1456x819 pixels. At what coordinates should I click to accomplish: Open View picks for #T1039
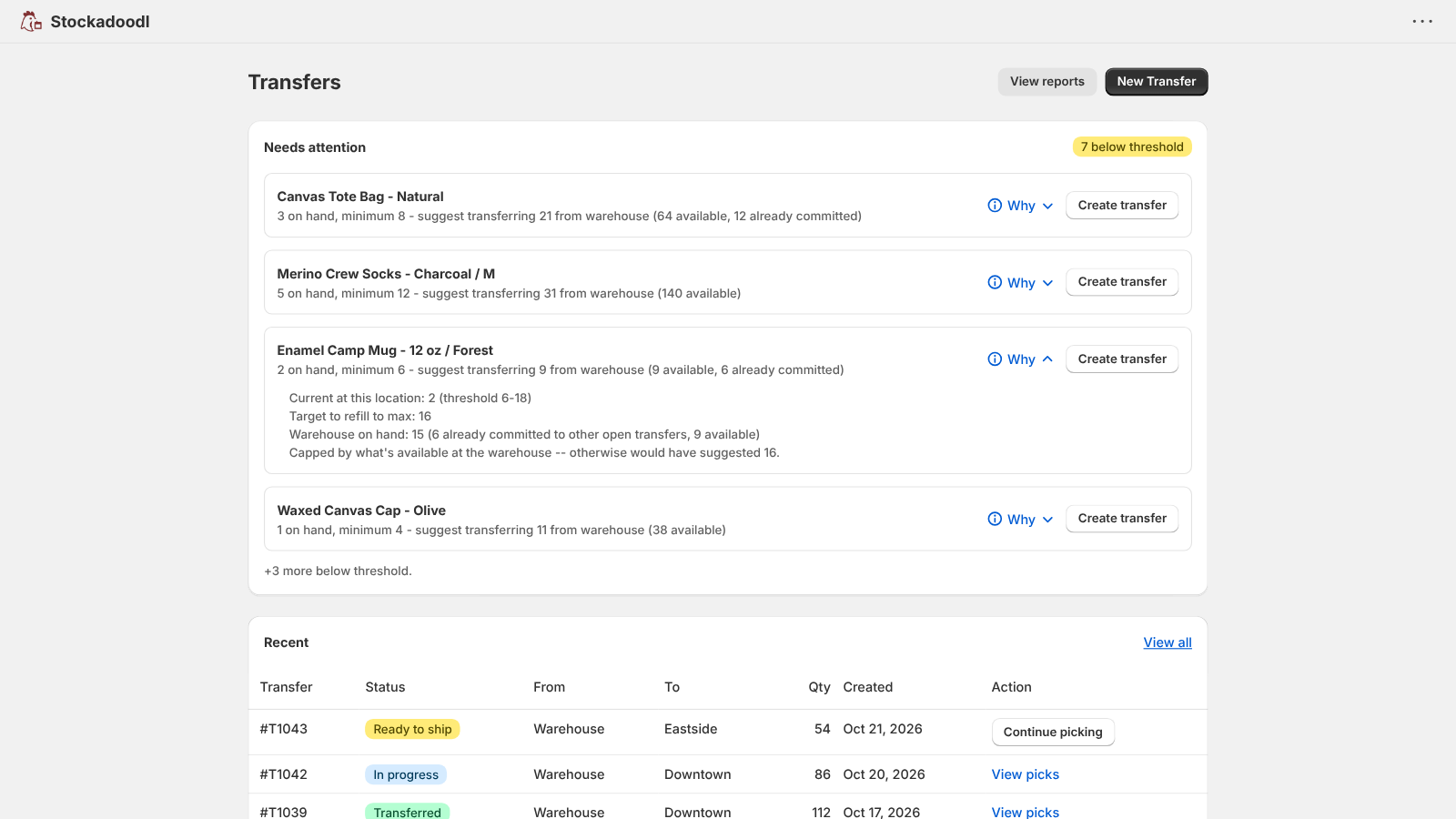(x=1026, y=812)
